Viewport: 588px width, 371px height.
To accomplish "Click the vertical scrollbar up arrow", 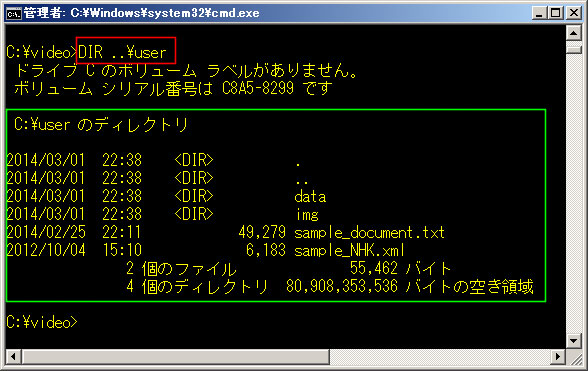I will (573, 33).
